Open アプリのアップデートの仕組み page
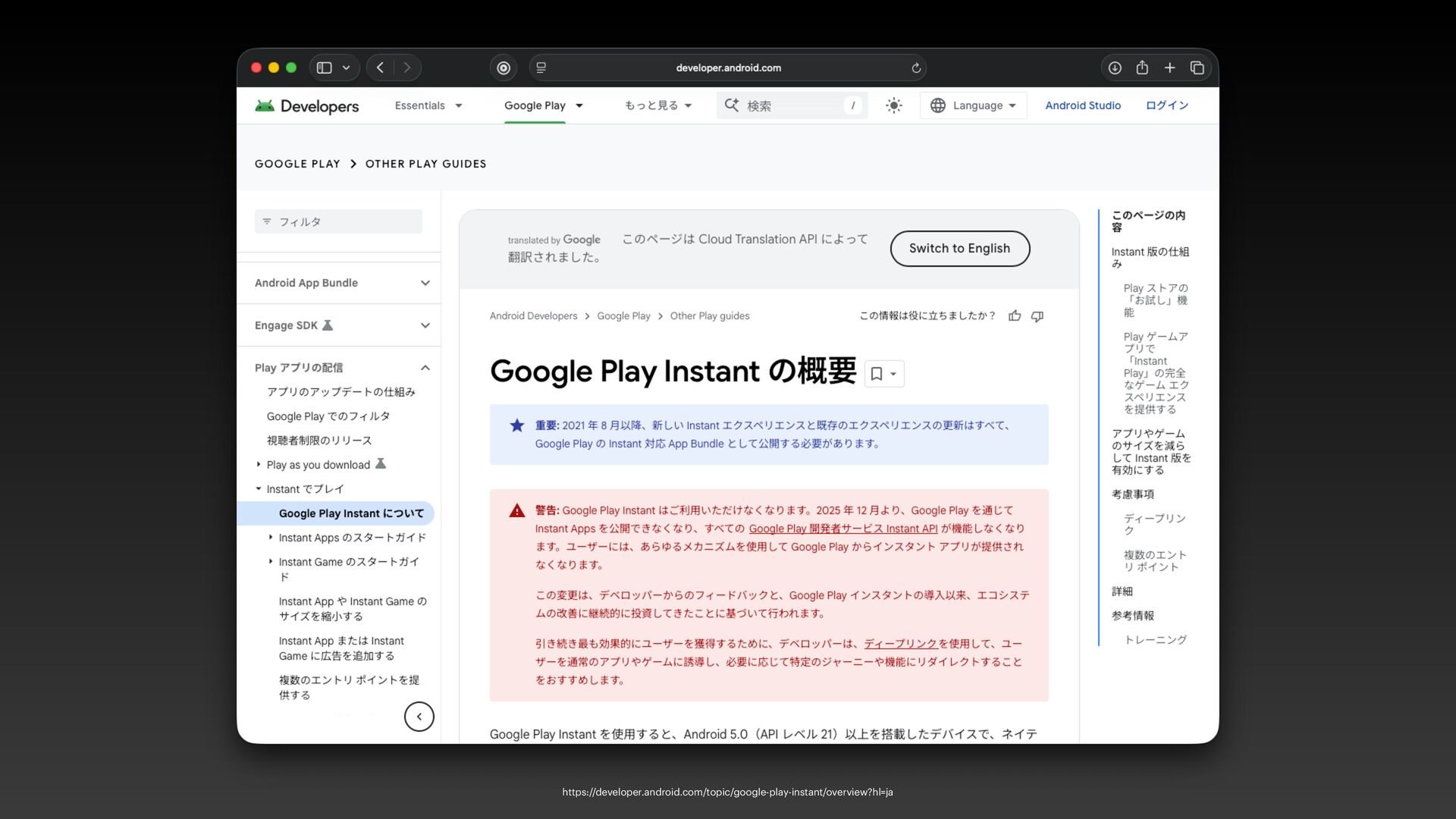The height and width of the screenshot is (819, 1456). point(341,392)
